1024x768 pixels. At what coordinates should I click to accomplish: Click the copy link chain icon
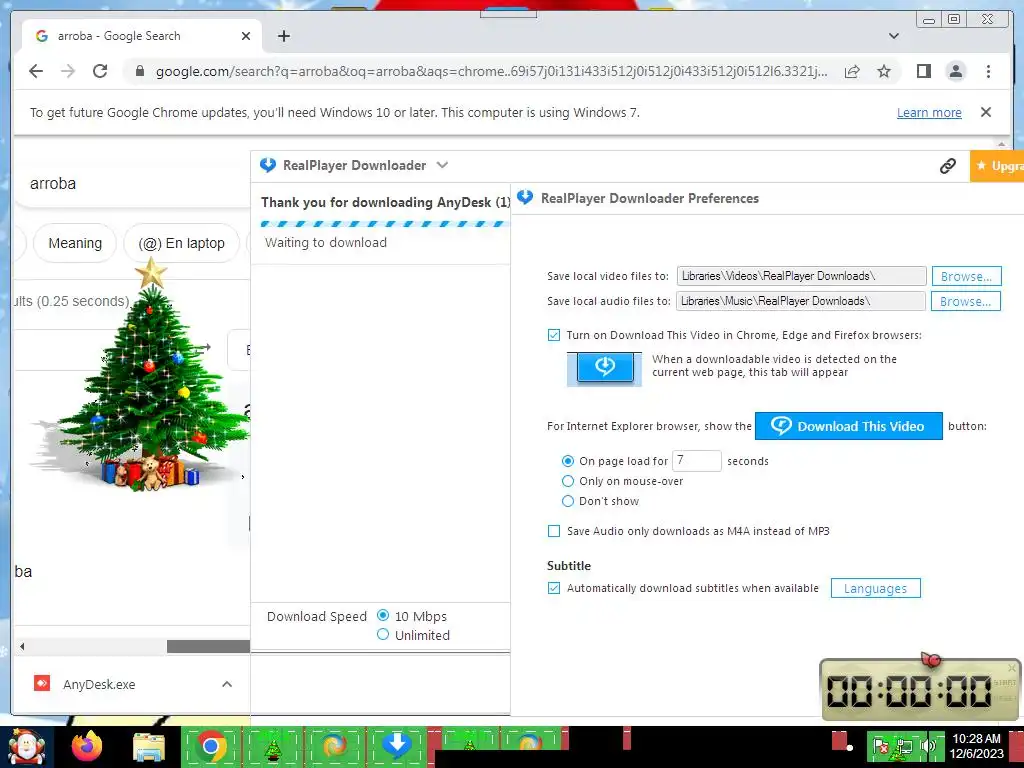[x=948, y=166]
